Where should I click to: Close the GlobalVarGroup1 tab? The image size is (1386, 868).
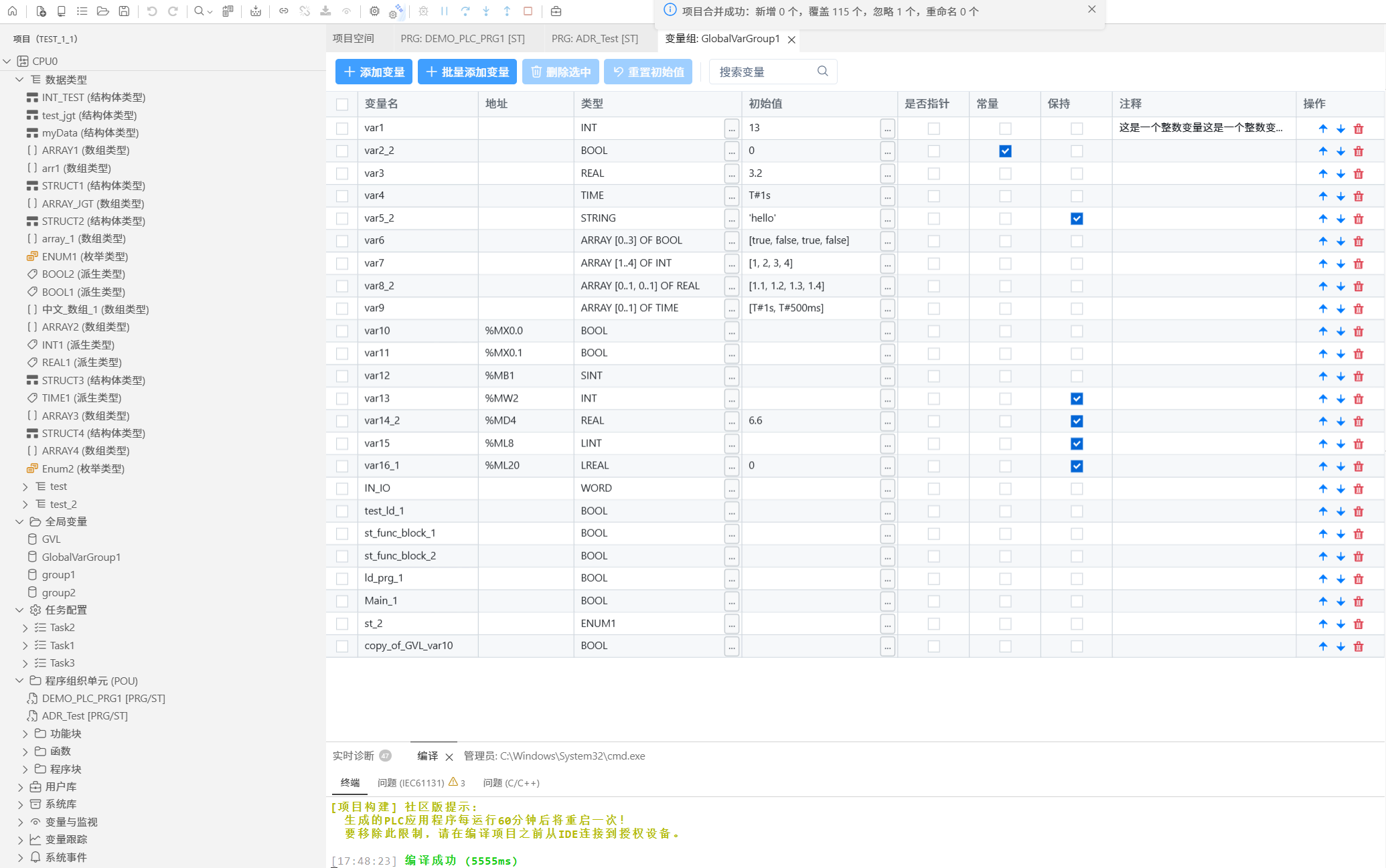click(x=791, y=39)
